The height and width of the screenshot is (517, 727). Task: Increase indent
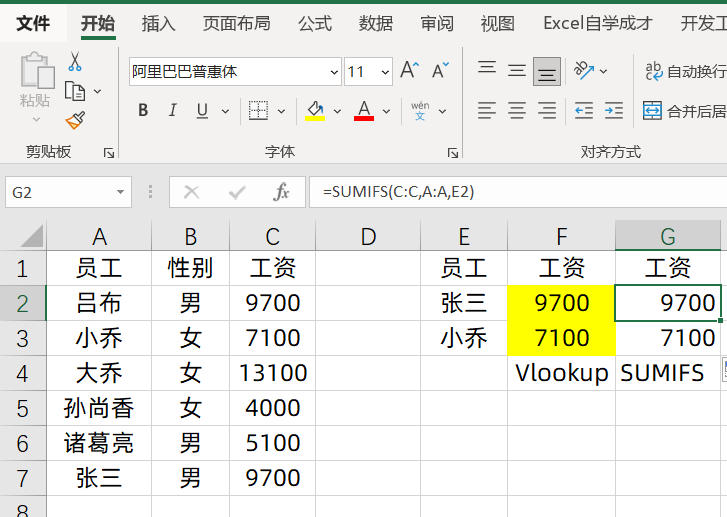click(x=614, y=111)
